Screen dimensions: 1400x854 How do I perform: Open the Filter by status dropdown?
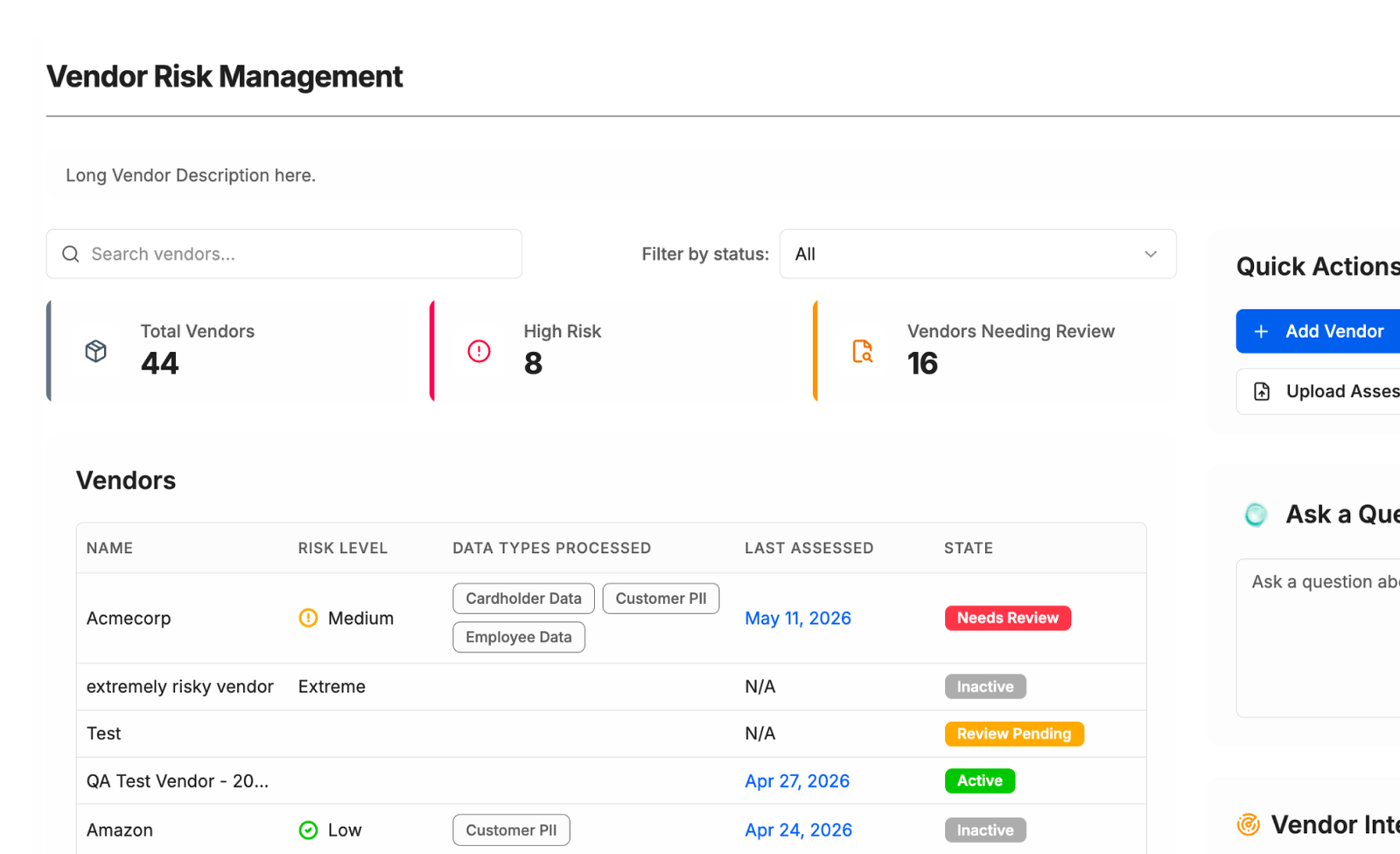[x=977, y=254]
